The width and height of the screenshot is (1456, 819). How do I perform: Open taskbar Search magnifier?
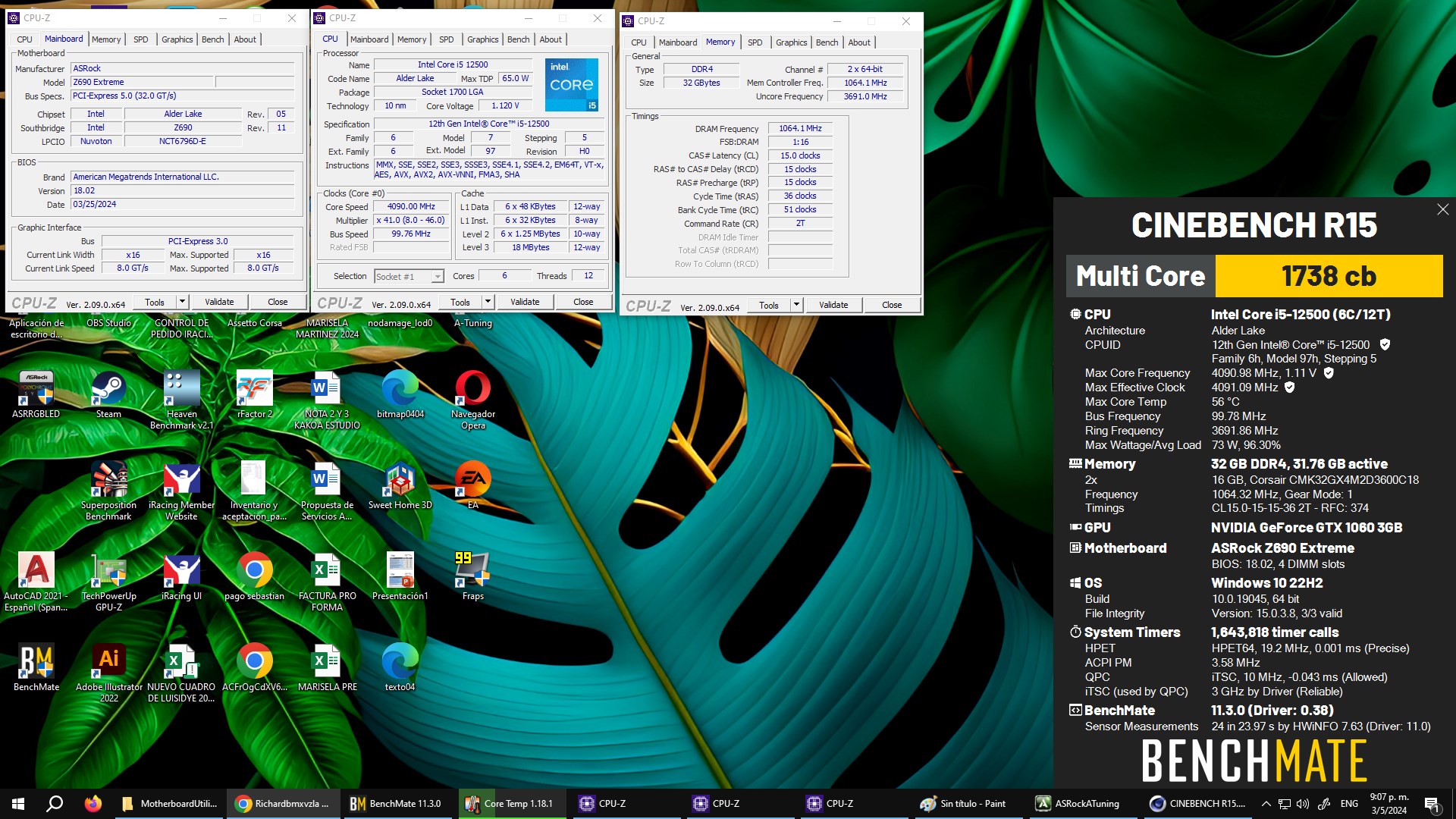coord(55,804)
